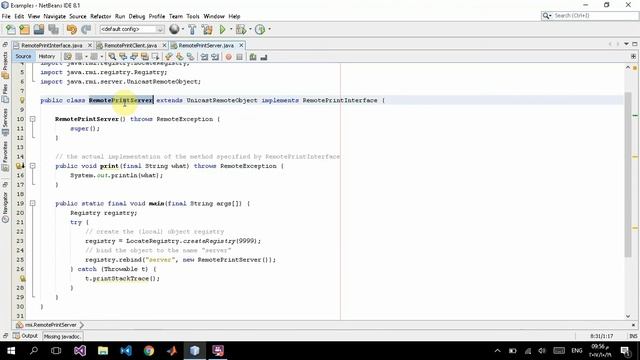Open the Run Project dropdown arrow
Image resolution: width=640 pixels, height=360 pixels.
(x=231, y=29)
